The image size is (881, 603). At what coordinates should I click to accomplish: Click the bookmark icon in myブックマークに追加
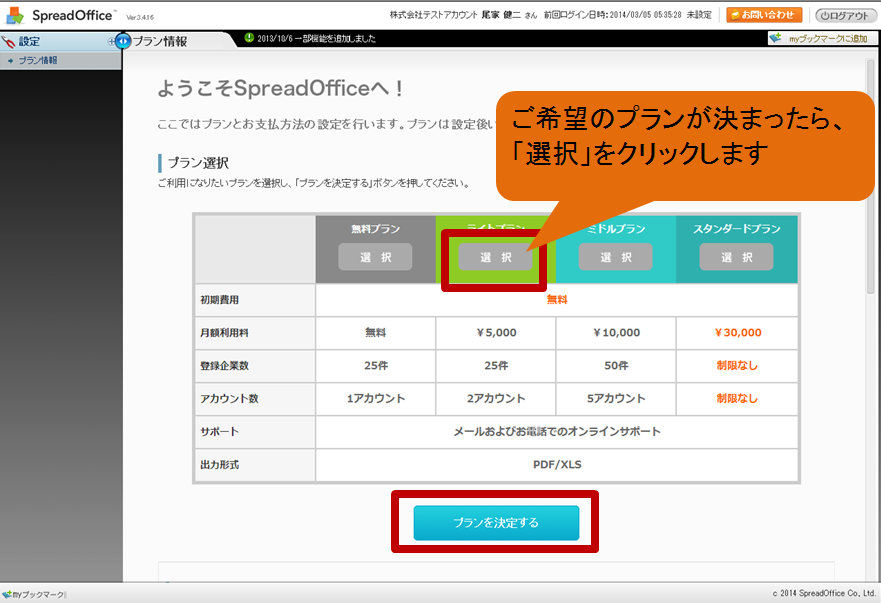coord(776,38)
